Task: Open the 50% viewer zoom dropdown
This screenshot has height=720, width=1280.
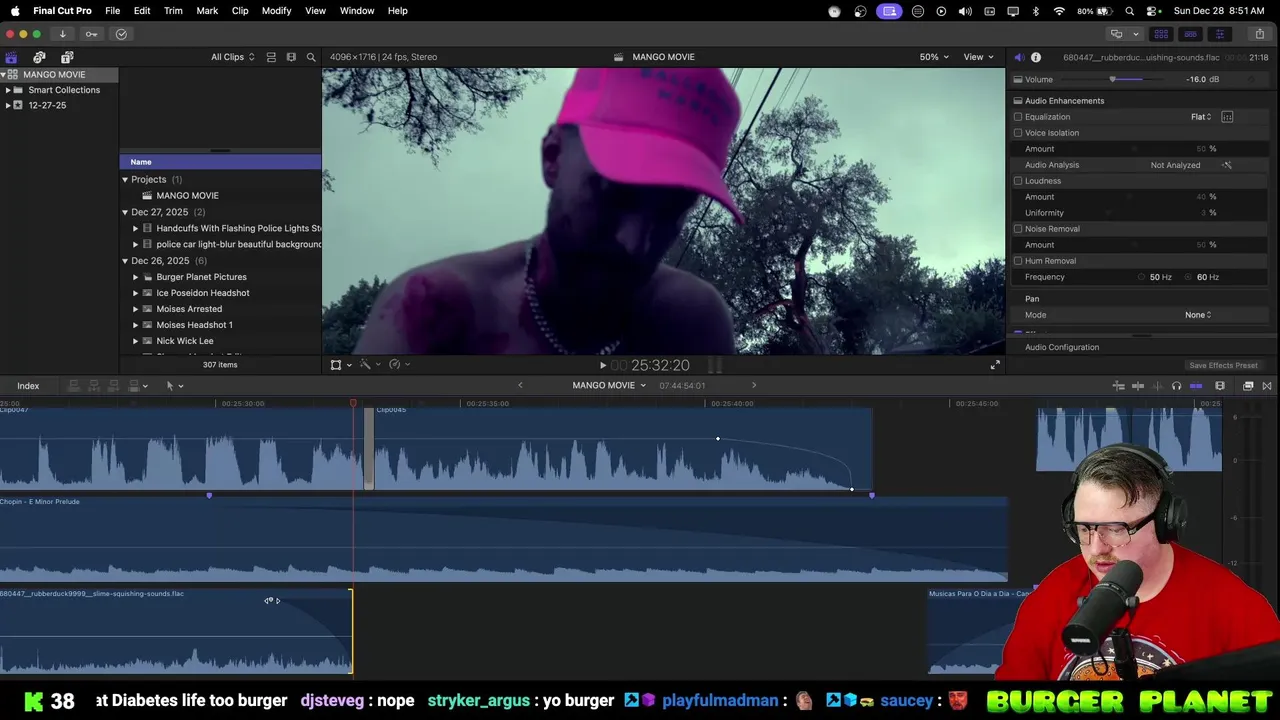Action: tap(934, 57)
